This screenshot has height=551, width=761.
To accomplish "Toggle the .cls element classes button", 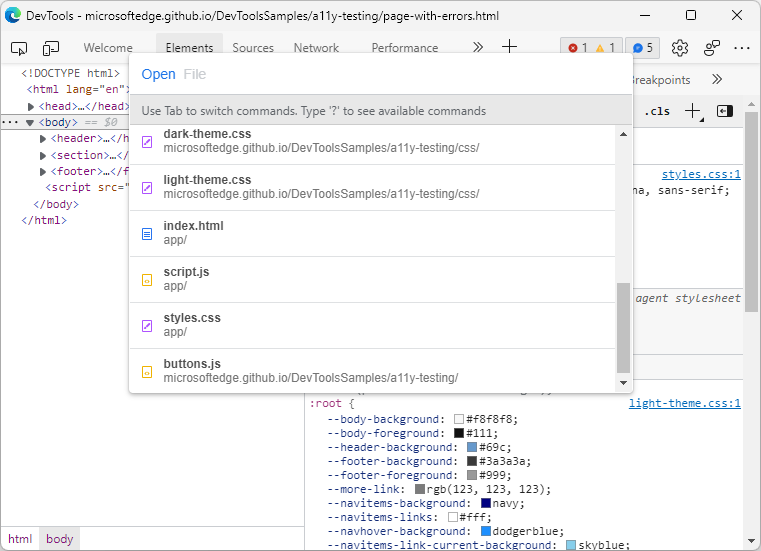I will 657,111.
